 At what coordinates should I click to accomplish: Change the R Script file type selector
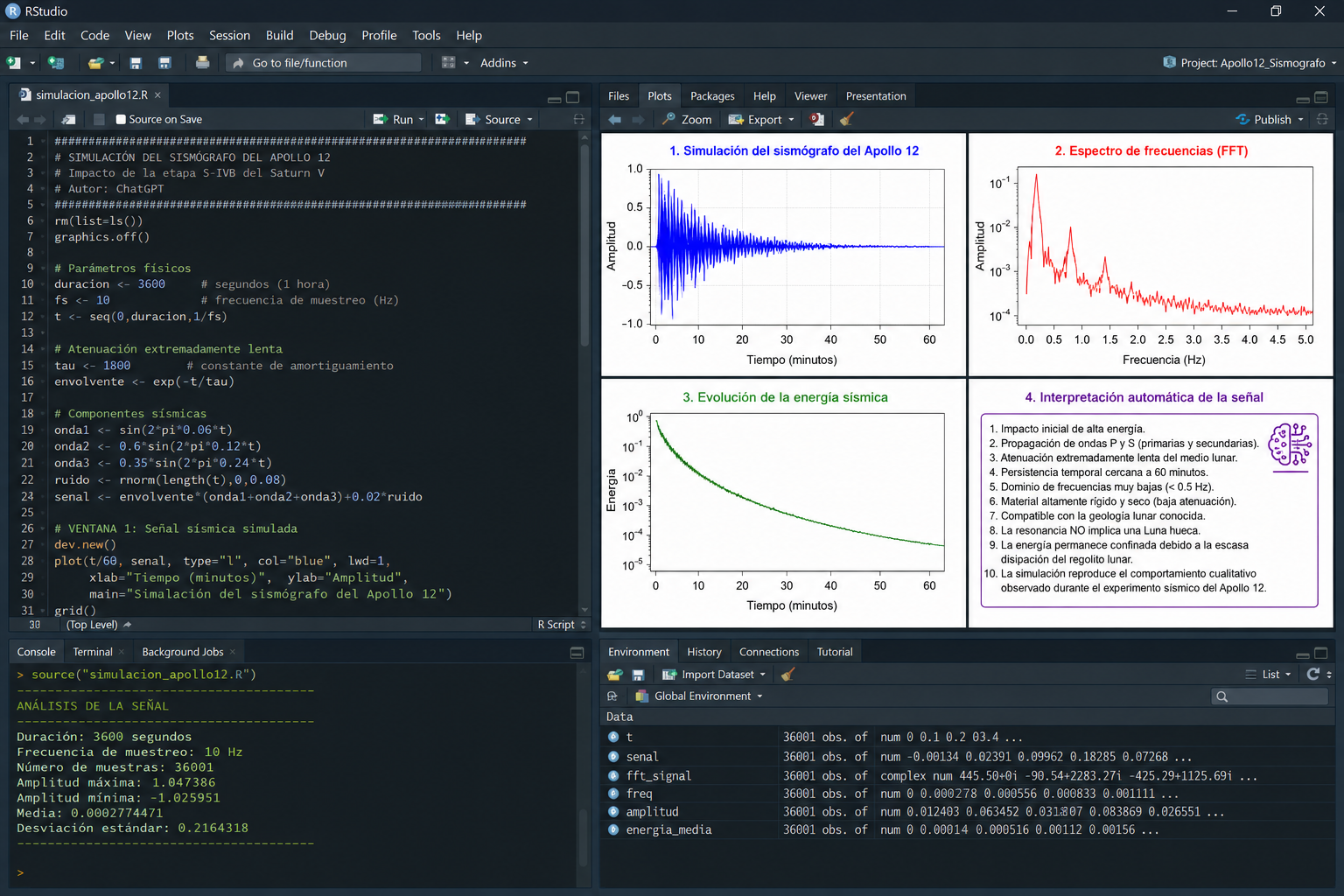click(x=562, y=625)
